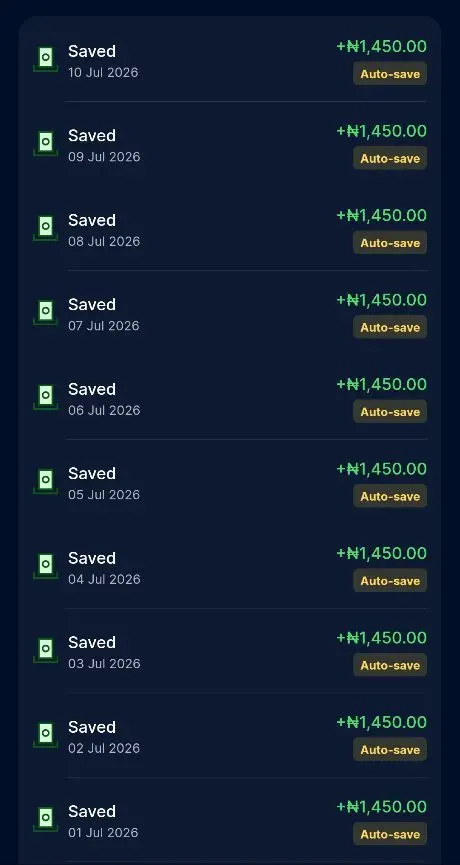Screen dimensions: 460x865
Task: Open the Saved entry dated 09 Jul 2026
Action: point(230,144)
